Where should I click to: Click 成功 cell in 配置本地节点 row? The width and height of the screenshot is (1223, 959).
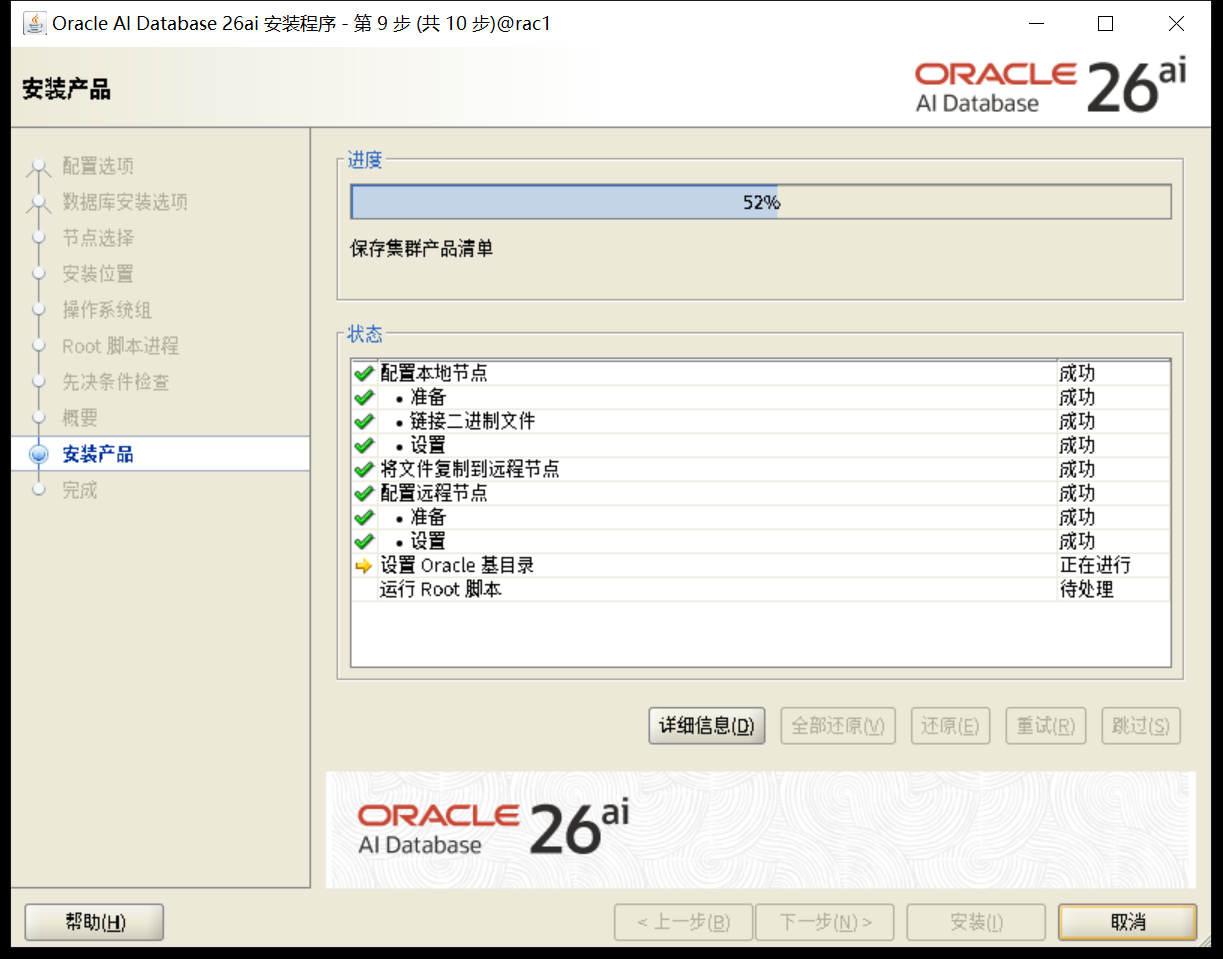tap(1113, 373)
